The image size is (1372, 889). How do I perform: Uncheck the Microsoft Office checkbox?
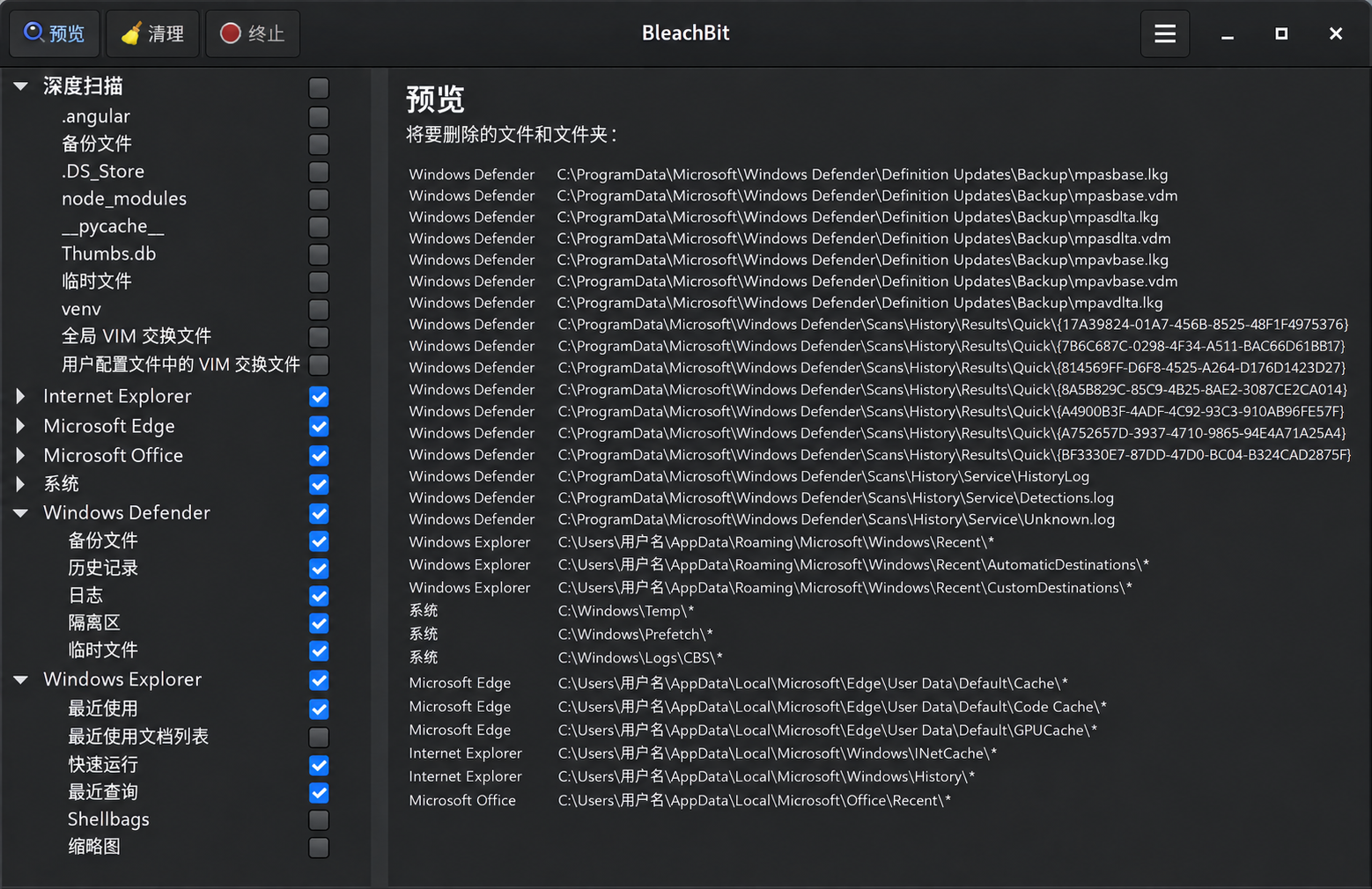tap(319, 455)
